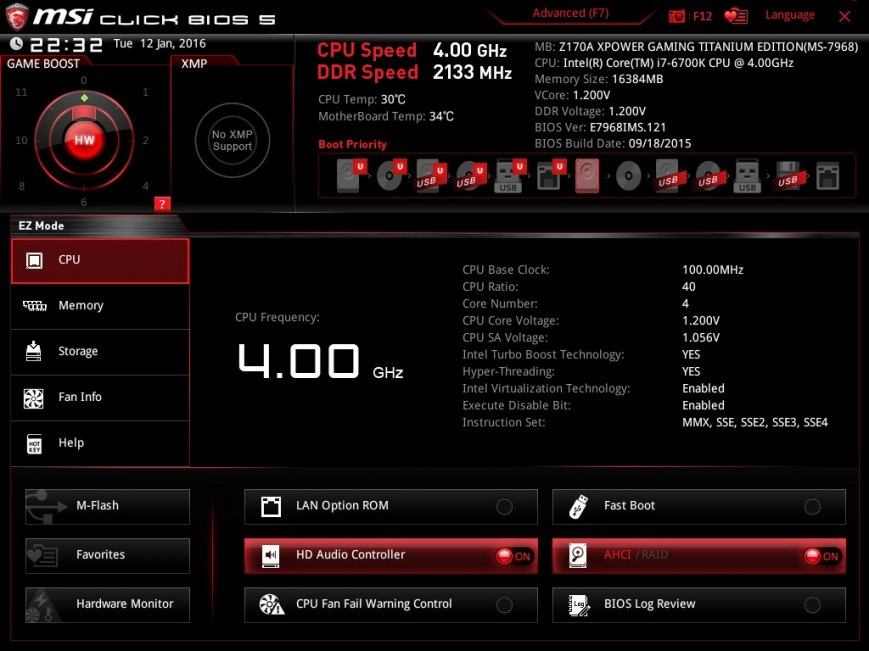
Task: Click the CPU Ratio value 40
Action: [x=689, y=287]
